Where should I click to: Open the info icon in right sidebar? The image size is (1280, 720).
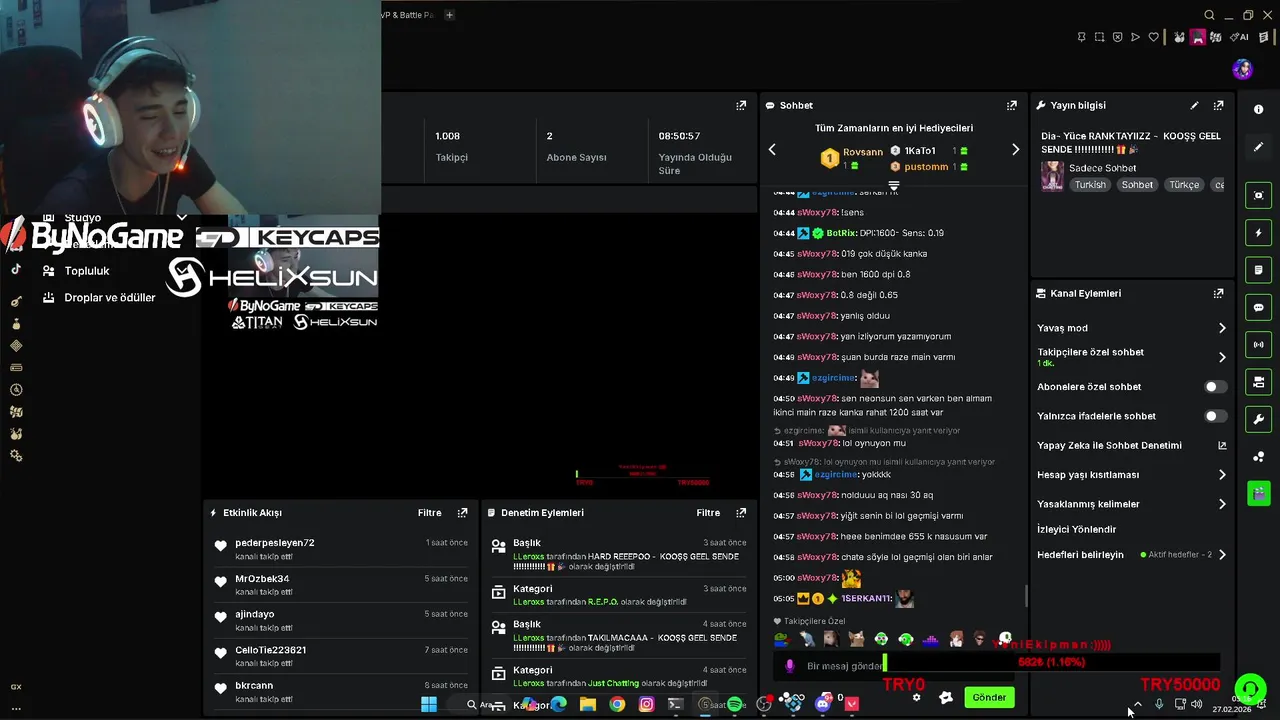click(1259, 110)
